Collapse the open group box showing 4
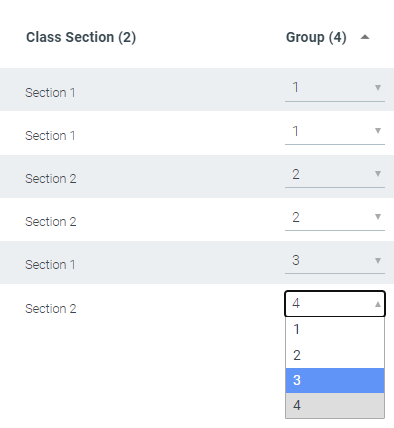The height and width of the screenshot is (428, 394). [x=335, y=304]
